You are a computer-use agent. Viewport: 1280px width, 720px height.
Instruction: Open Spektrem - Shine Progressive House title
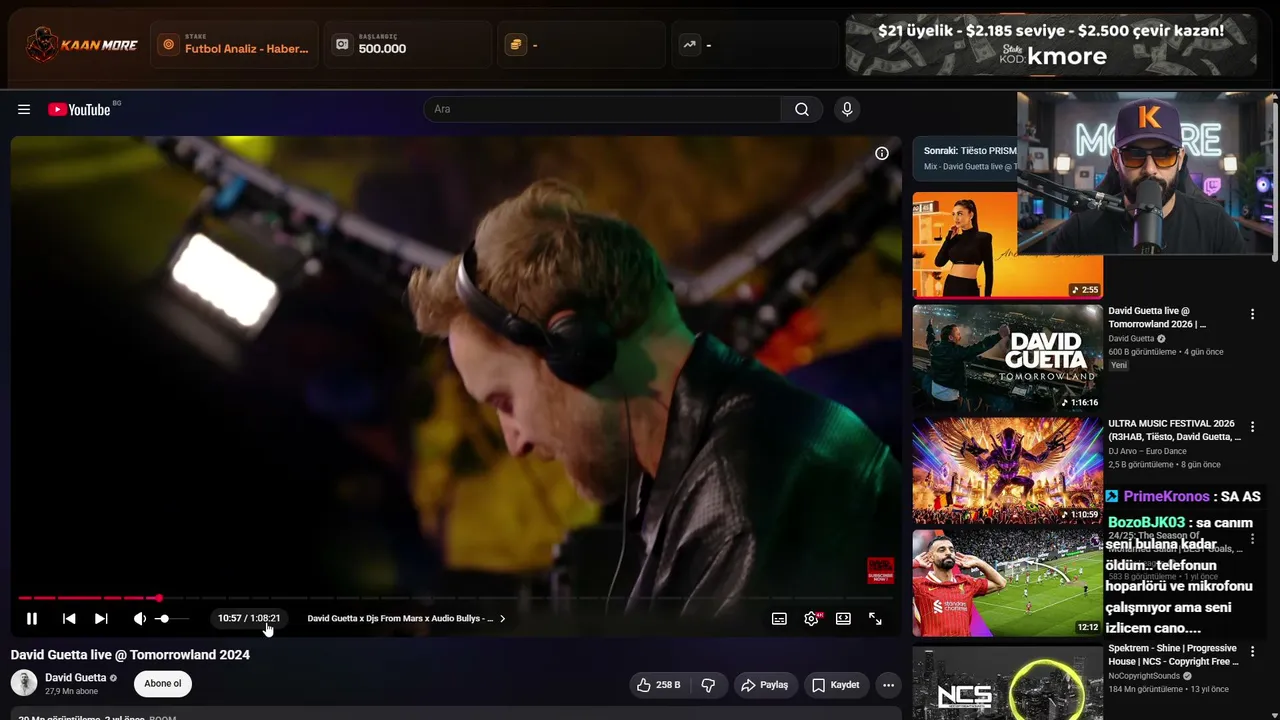[x=1172, y=655]
